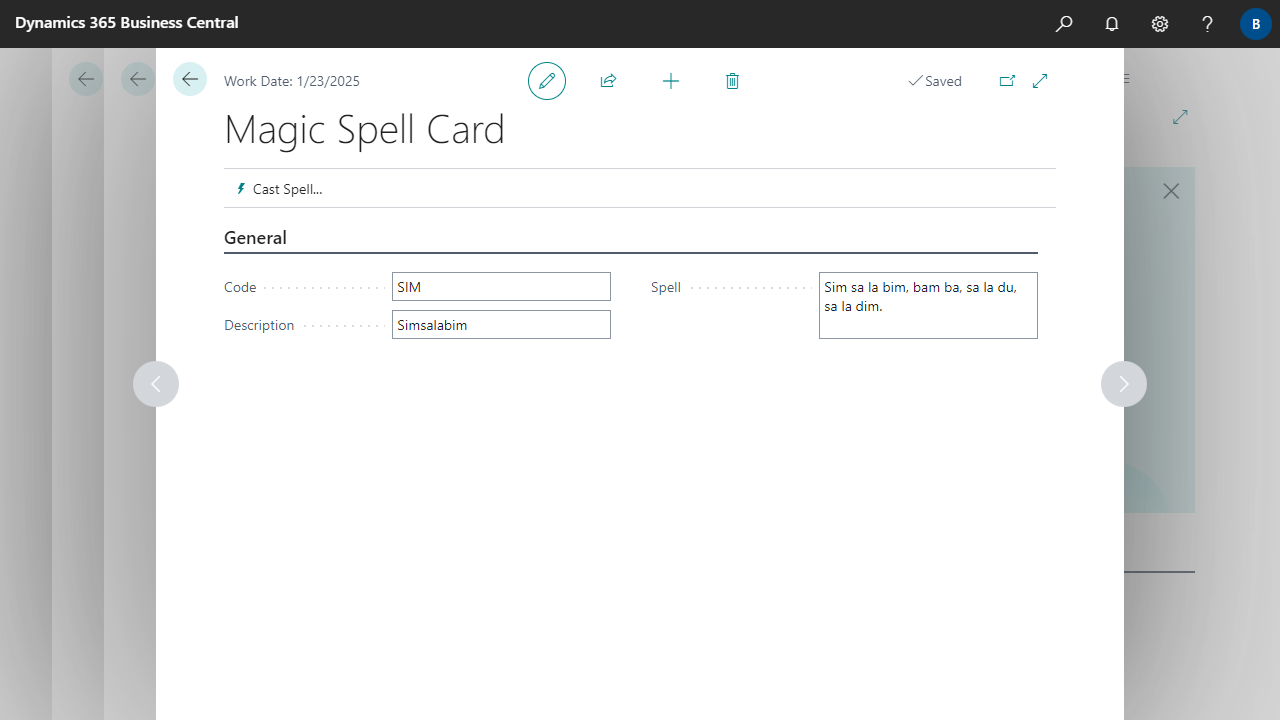Click expand icon on the background page
This screenshot has width=1280, height=720.
[1180, 117]
